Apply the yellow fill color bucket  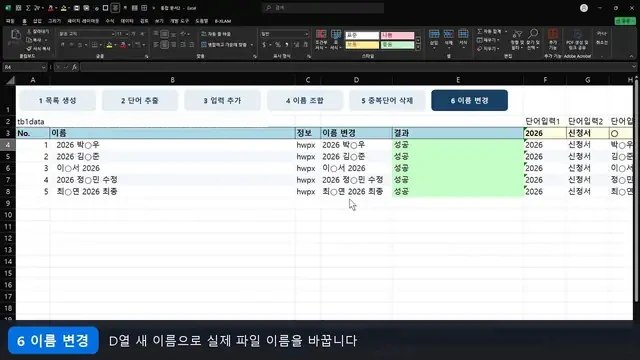[109, 45]
